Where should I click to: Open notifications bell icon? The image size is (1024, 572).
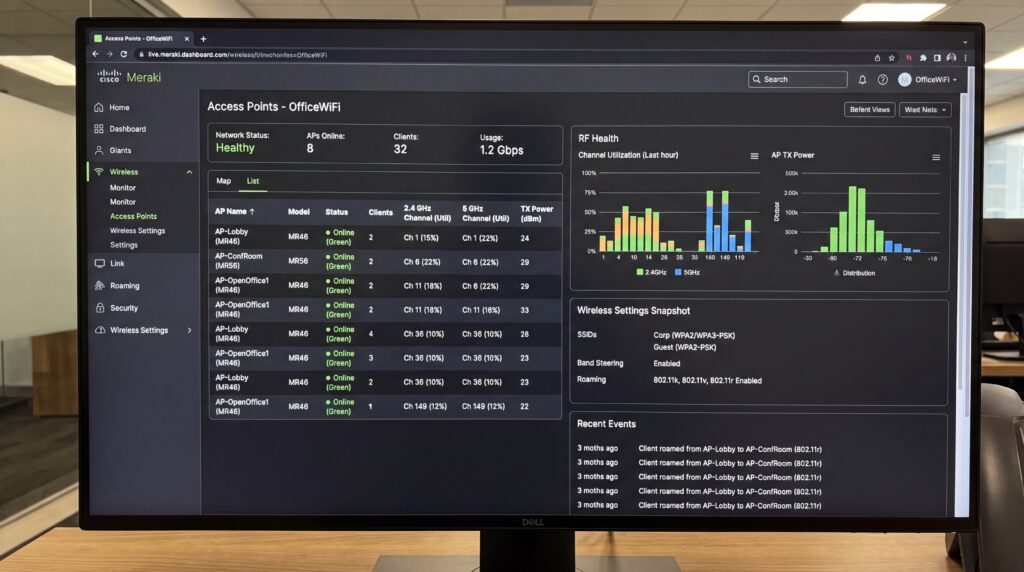862,80
